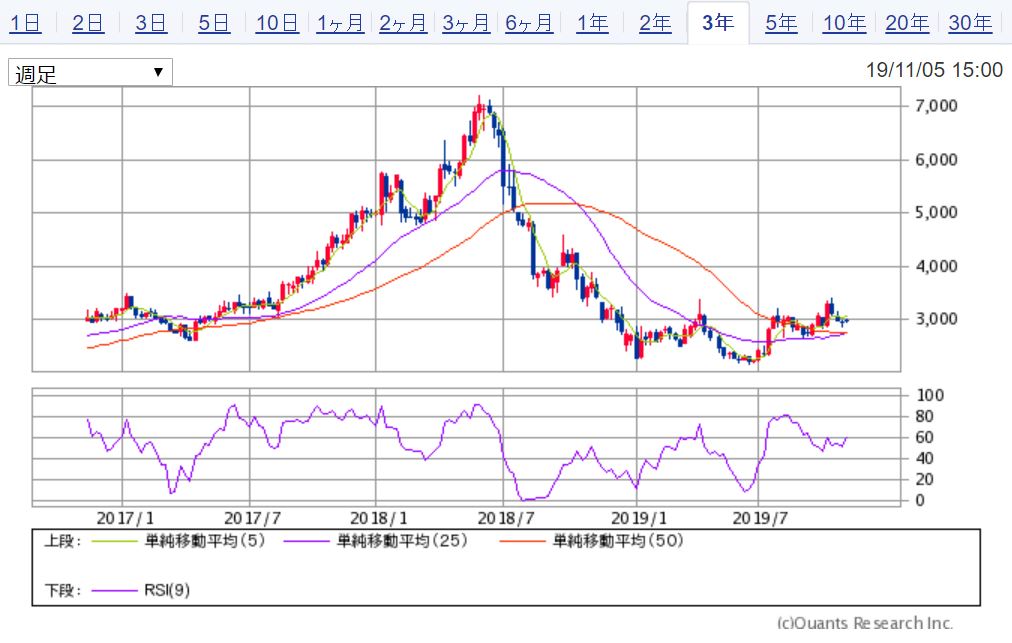This screenshot has height=643, width=1012.
Task: Click the RSI 60 axis label
Action: (x=924, y=438)
